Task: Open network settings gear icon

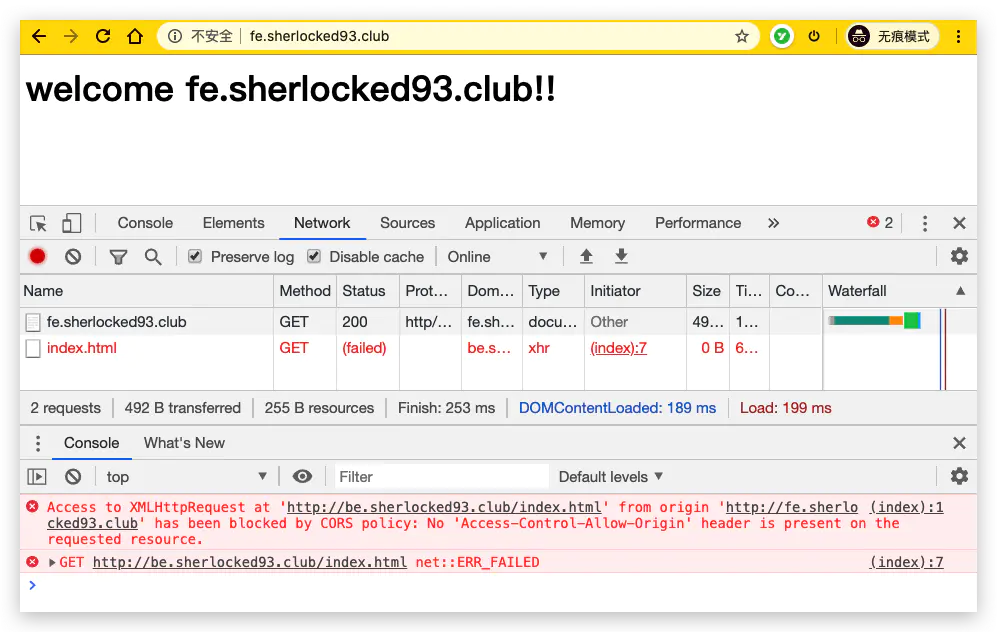Action: (x=959, y=256)
